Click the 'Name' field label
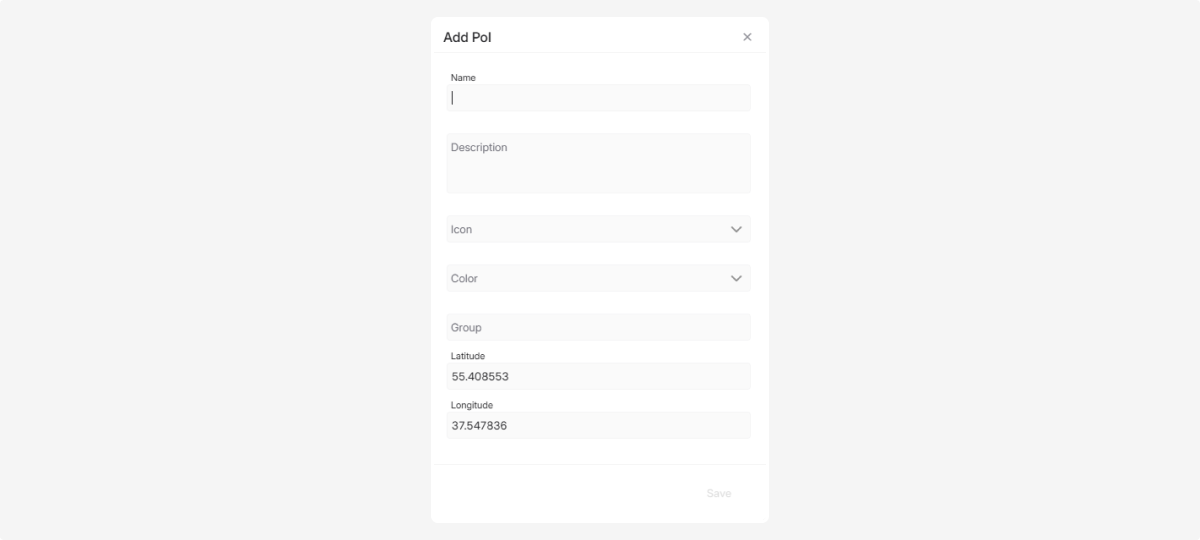 (463, 78)
